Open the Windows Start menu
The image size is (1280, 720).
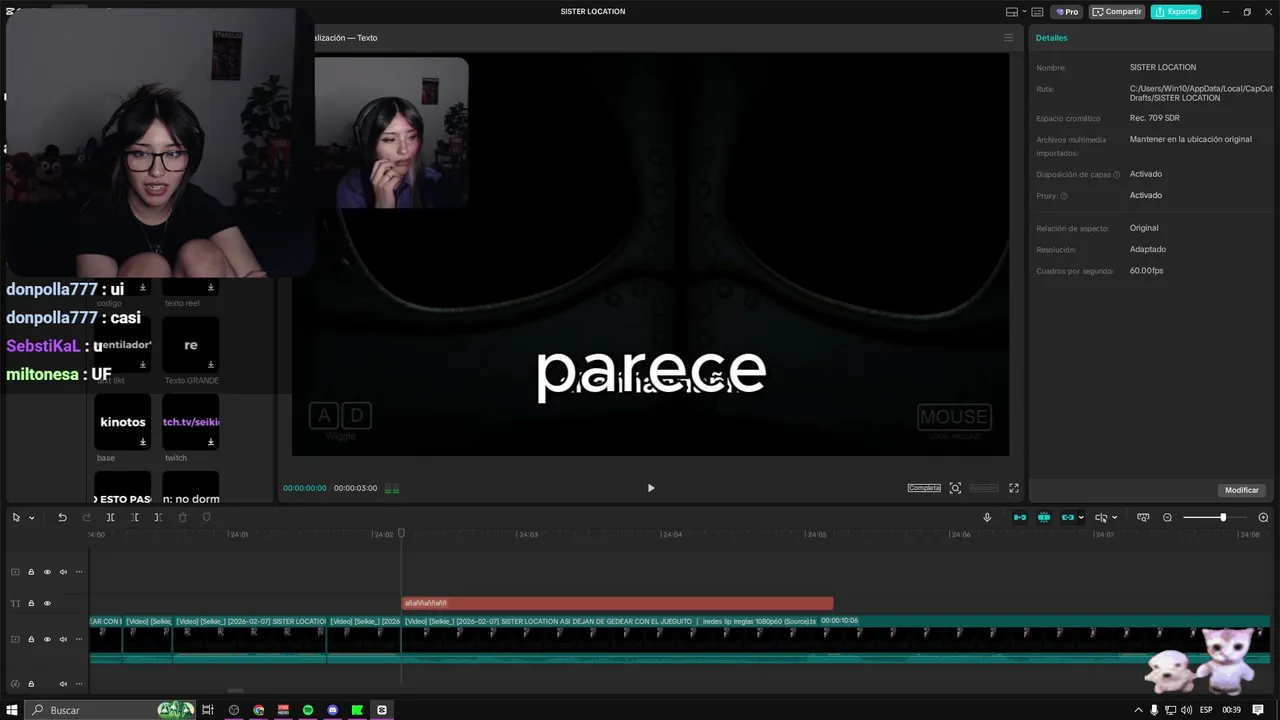(x=12, y=710)
